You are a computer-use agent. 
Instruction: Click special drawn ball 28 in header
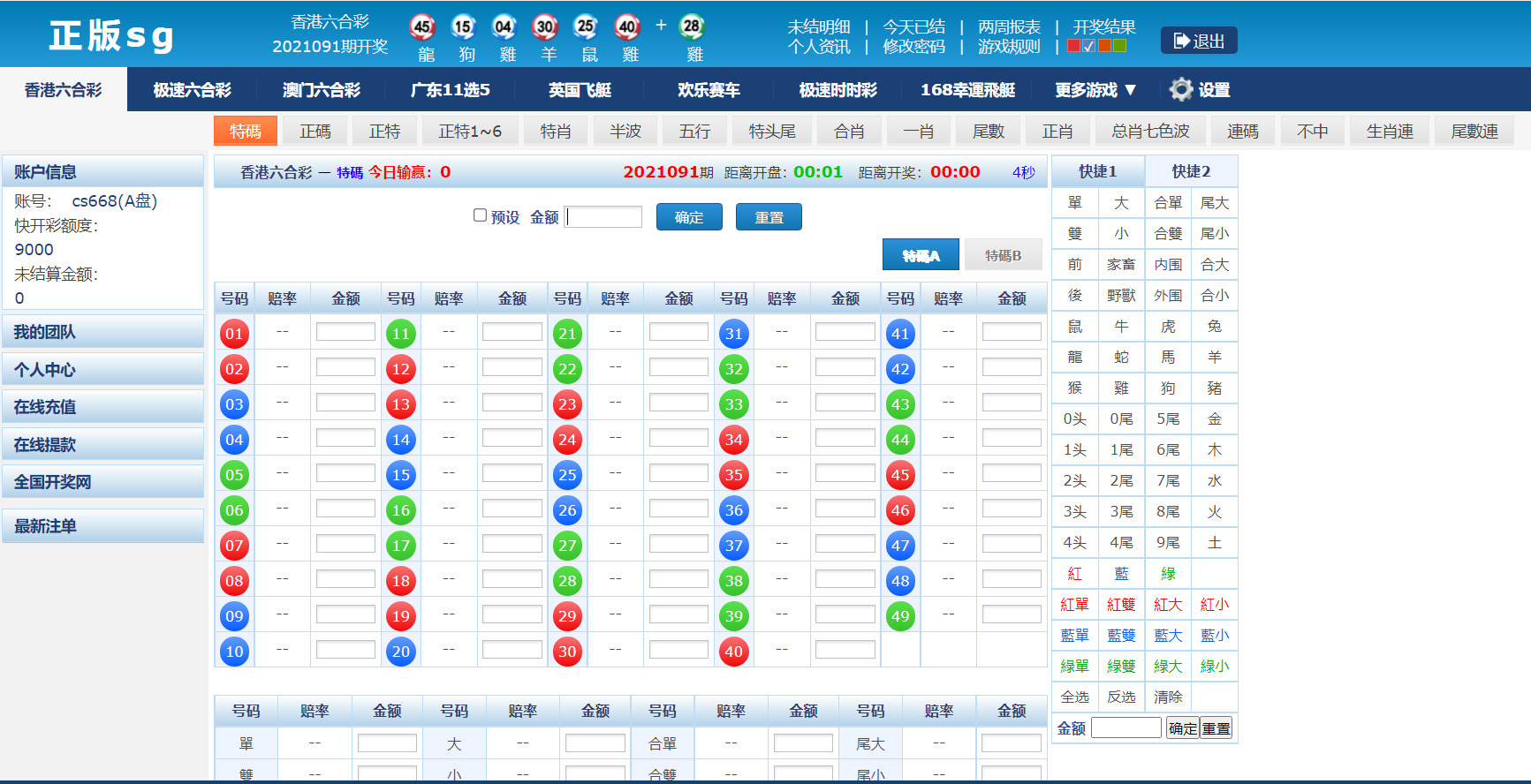(692, 26)
